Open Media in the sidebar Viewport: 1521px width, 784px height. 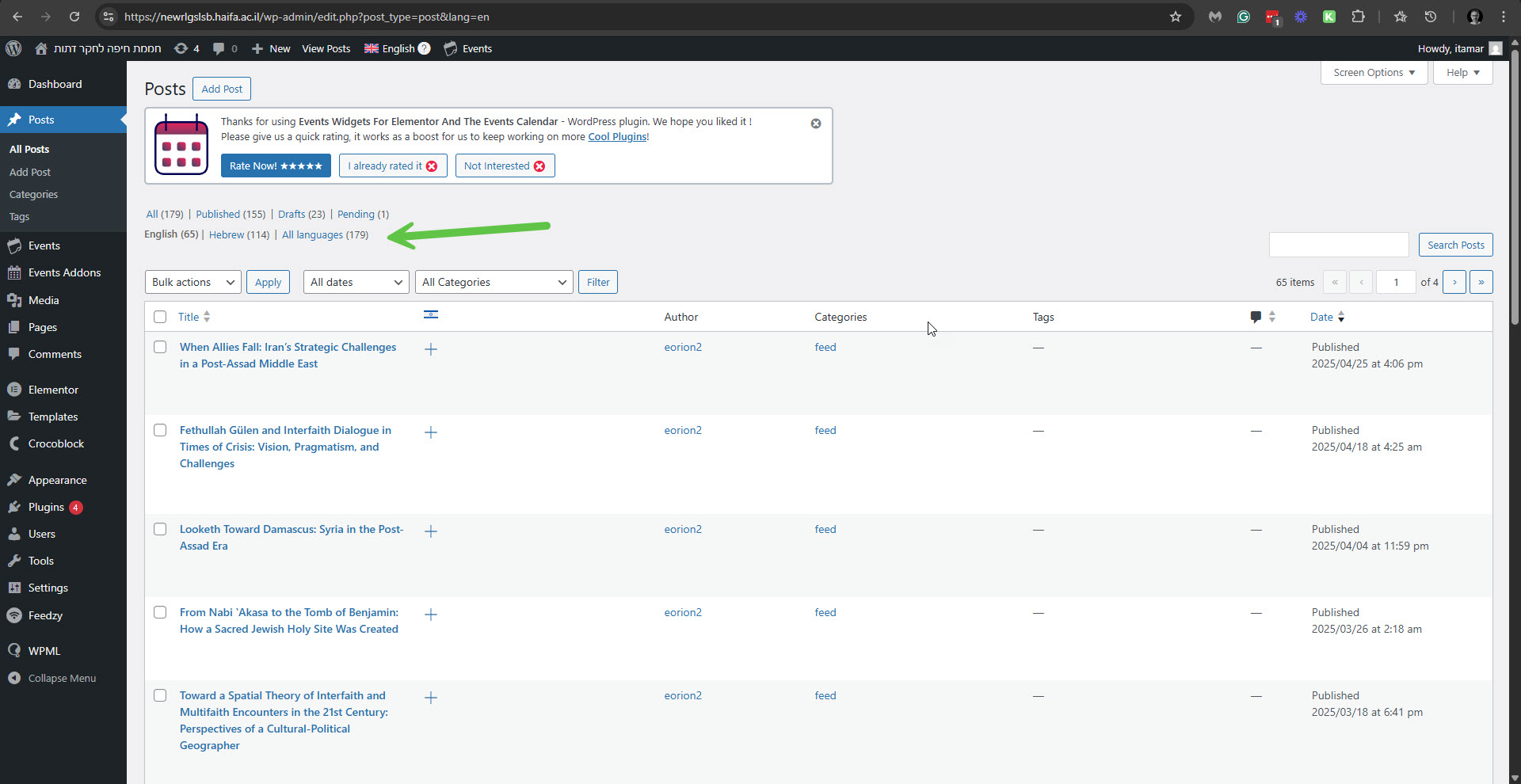point(63,300)
